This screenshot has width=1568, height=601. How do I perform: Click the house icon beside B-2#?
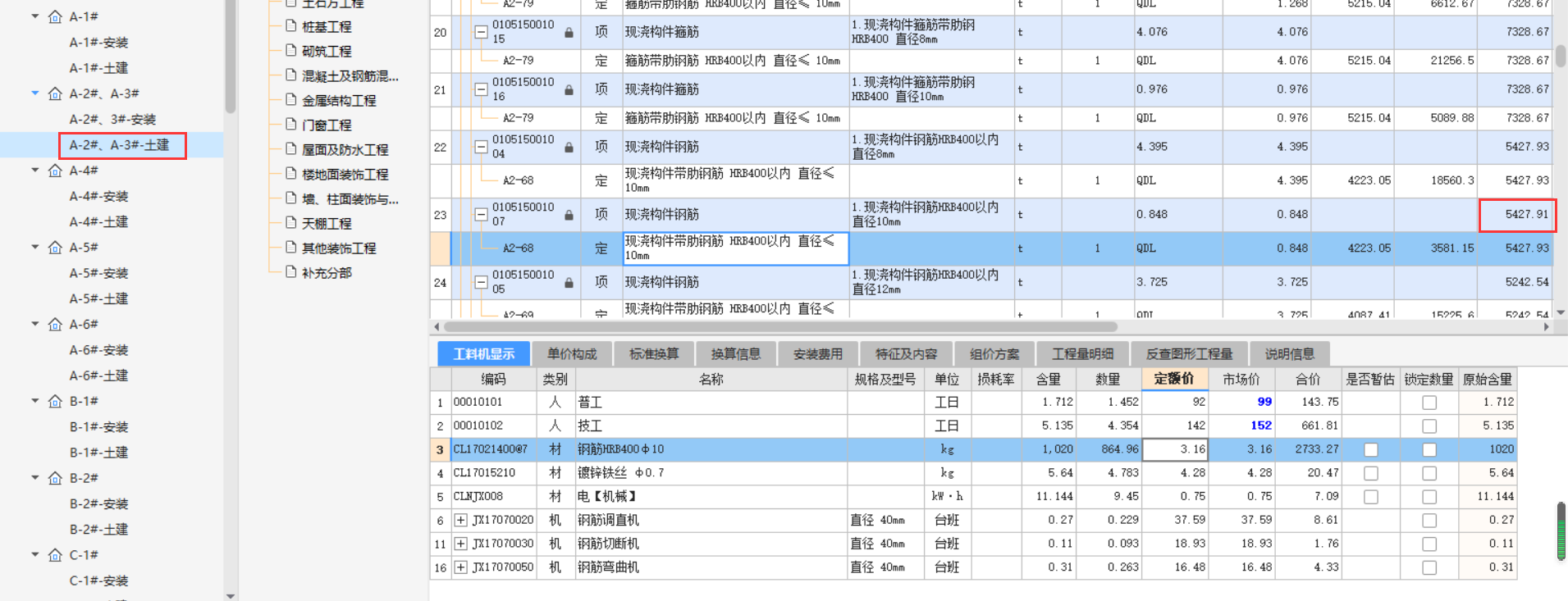pyautogui.click(x=55, y=477)
